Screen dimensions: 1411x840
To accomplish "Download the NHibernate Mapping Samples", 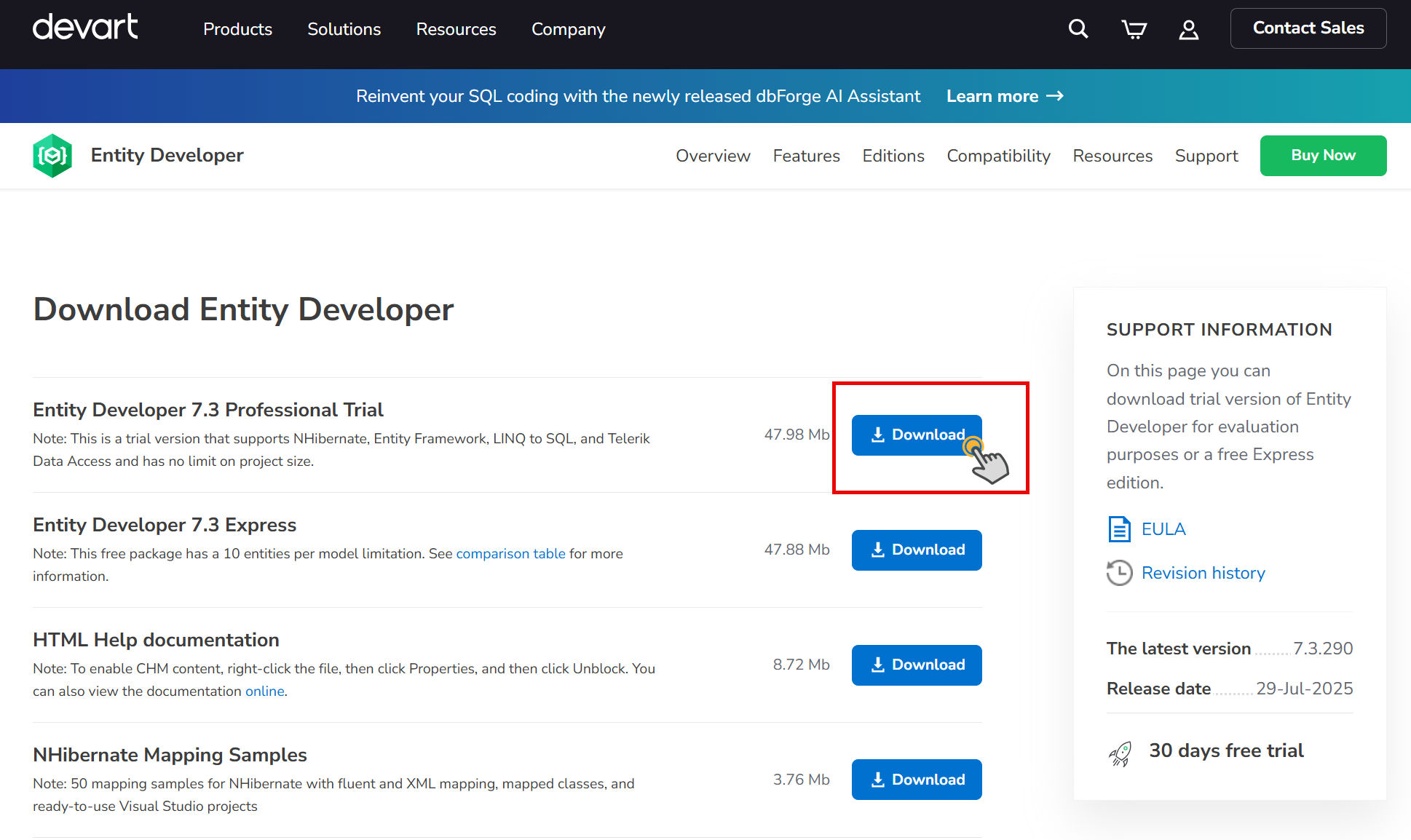I will pos(916,779).
